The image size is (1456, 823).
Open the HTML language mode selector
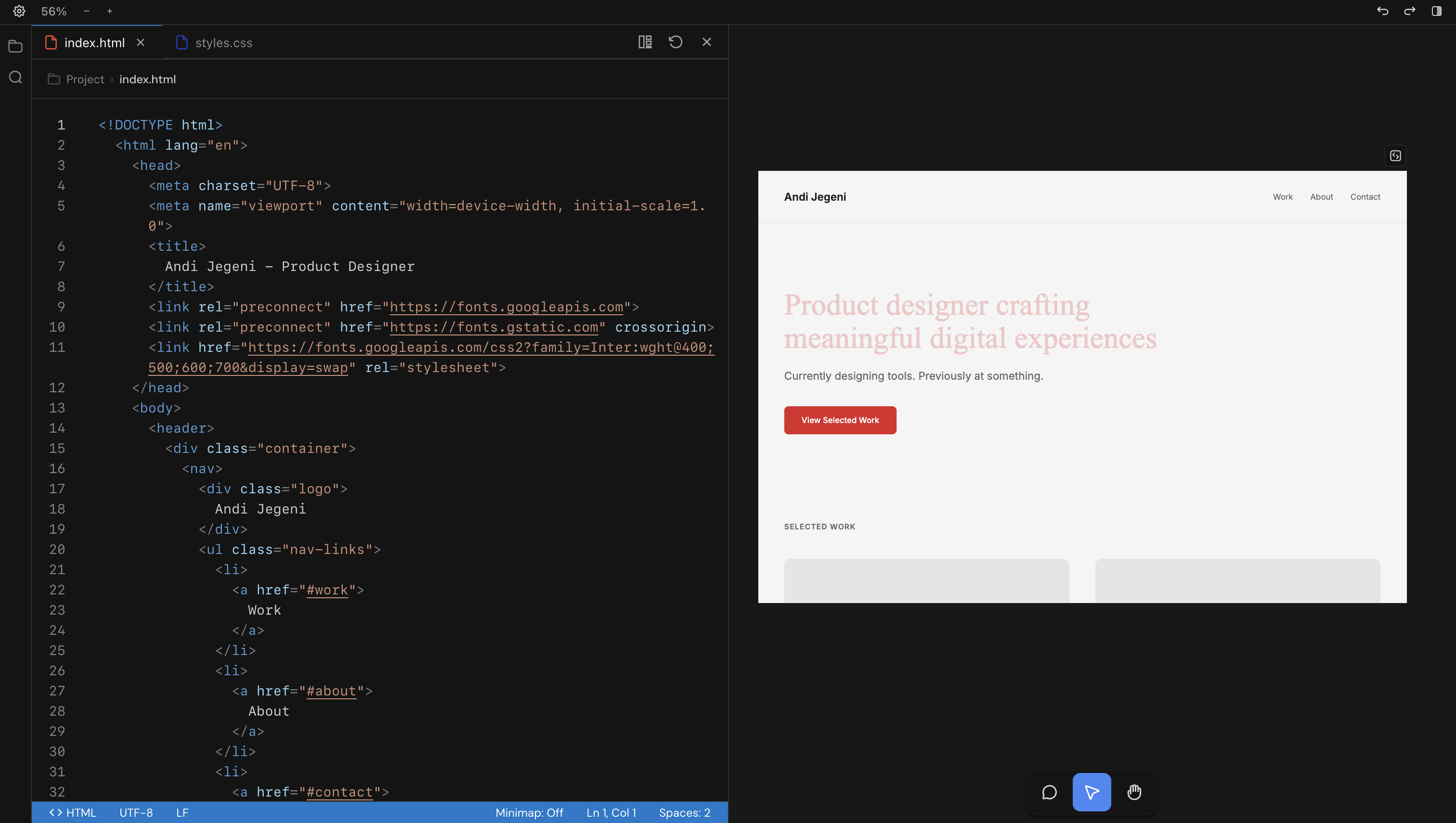coord(73,812)
